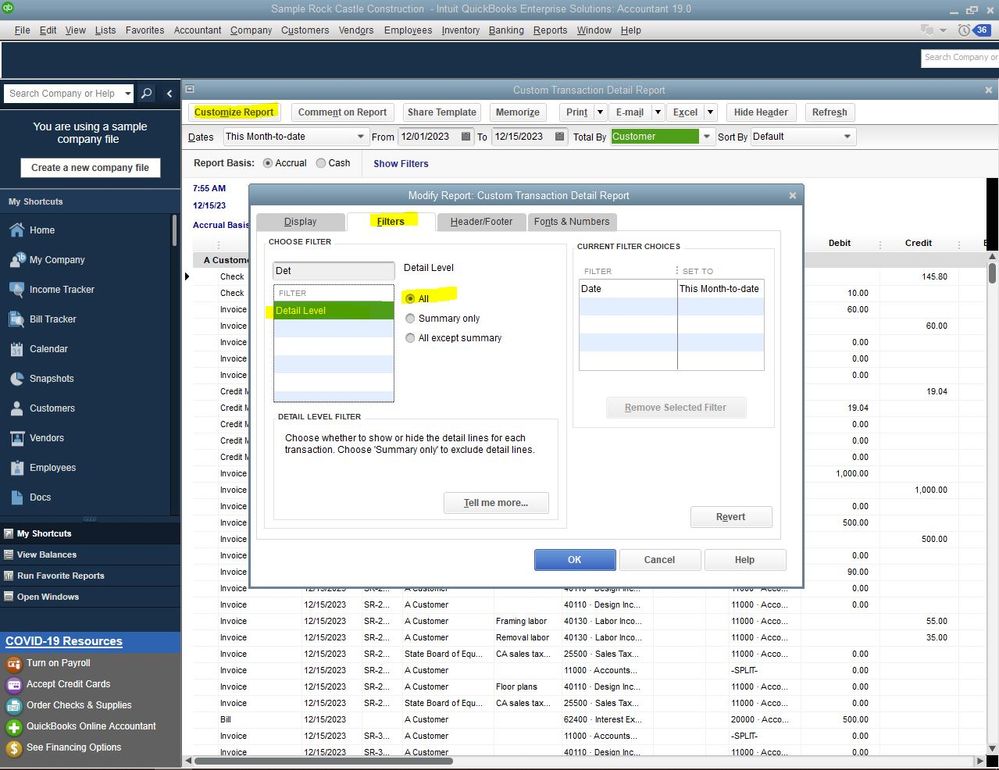Click the Open Windows panel icon
This screenshot has height=770, width=999.
pyautogui.click(x=8, y=597)
